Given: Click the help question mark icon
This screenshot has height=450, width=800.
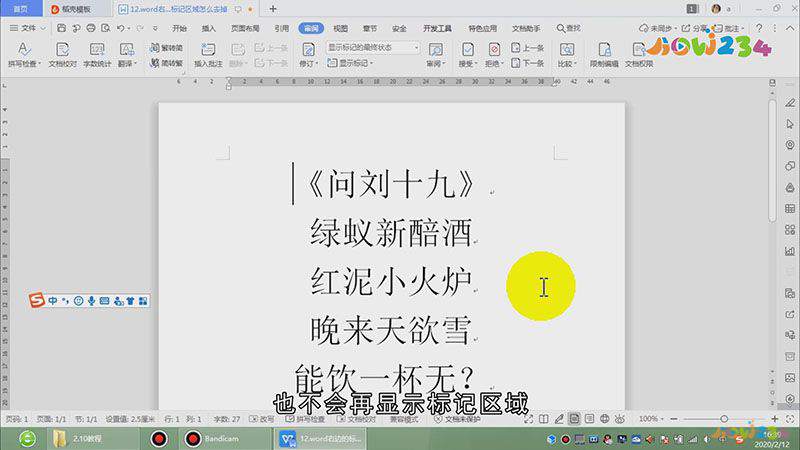Looking at the screenshot, I should click(759, 28).
